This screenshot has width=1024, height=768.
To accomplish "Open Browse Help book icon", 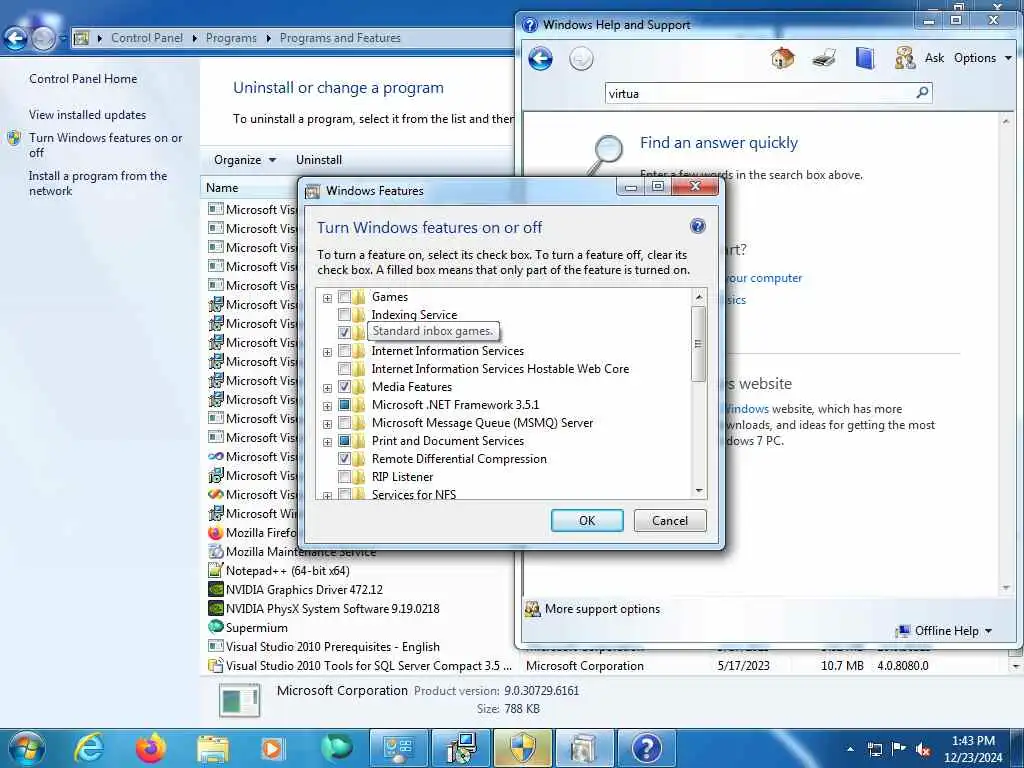I will tap(865, 58).
